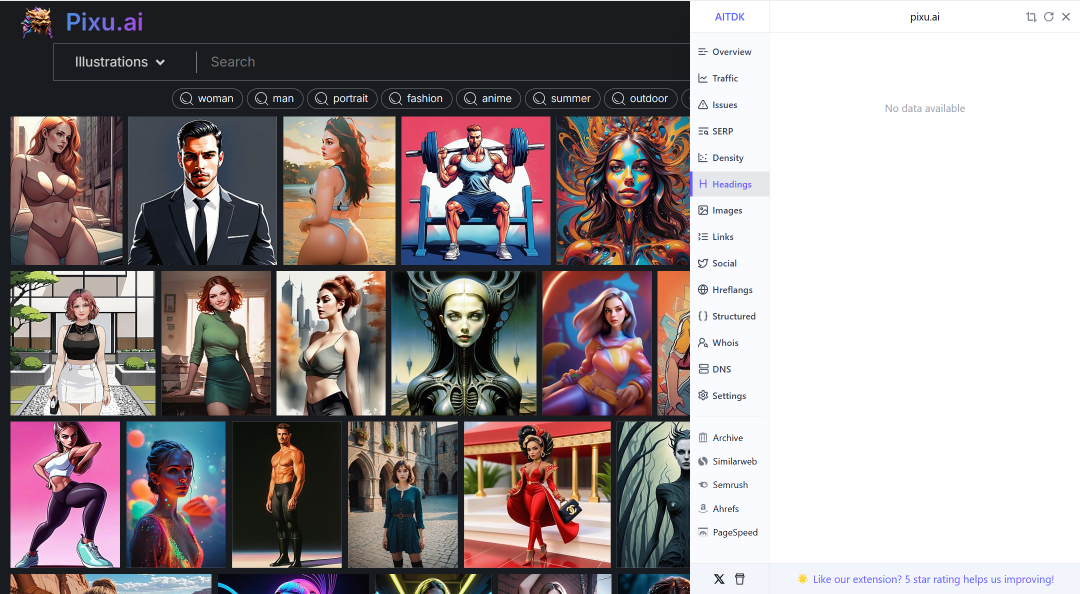Click the 5 star rating extension link

[x=933, y=580]
